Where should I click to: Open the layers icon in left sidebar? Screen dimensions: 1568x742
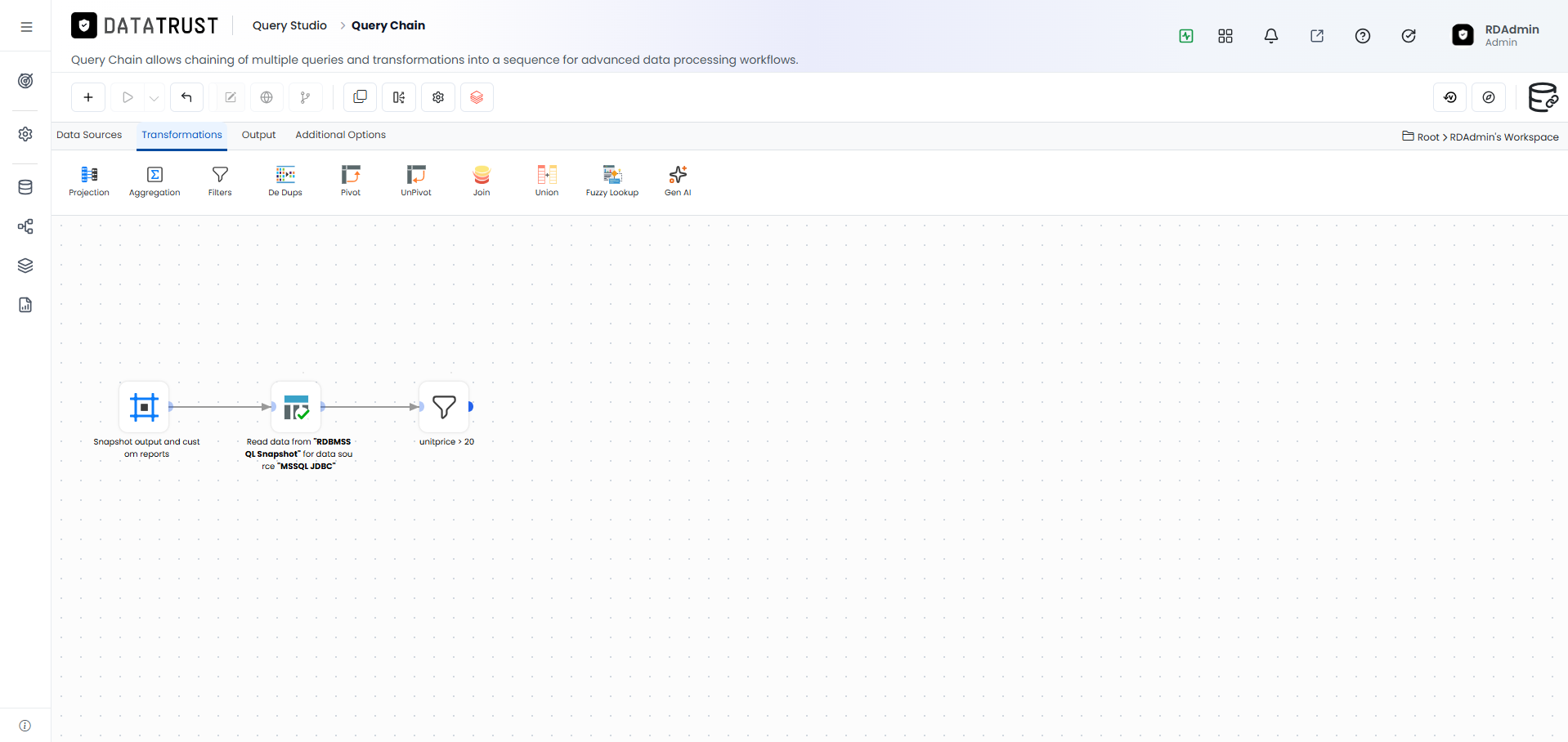tap(25, 266)
